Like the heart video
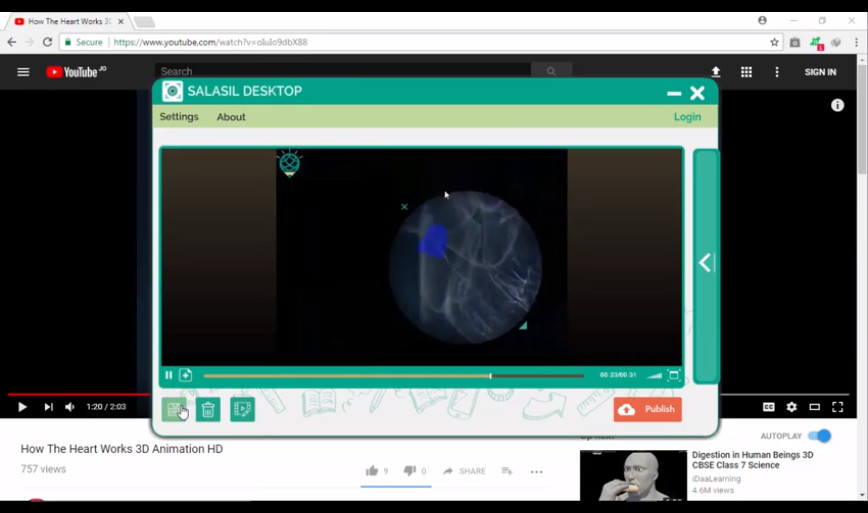The width and height of the screenshot is (868, 513). coord(371,471)
